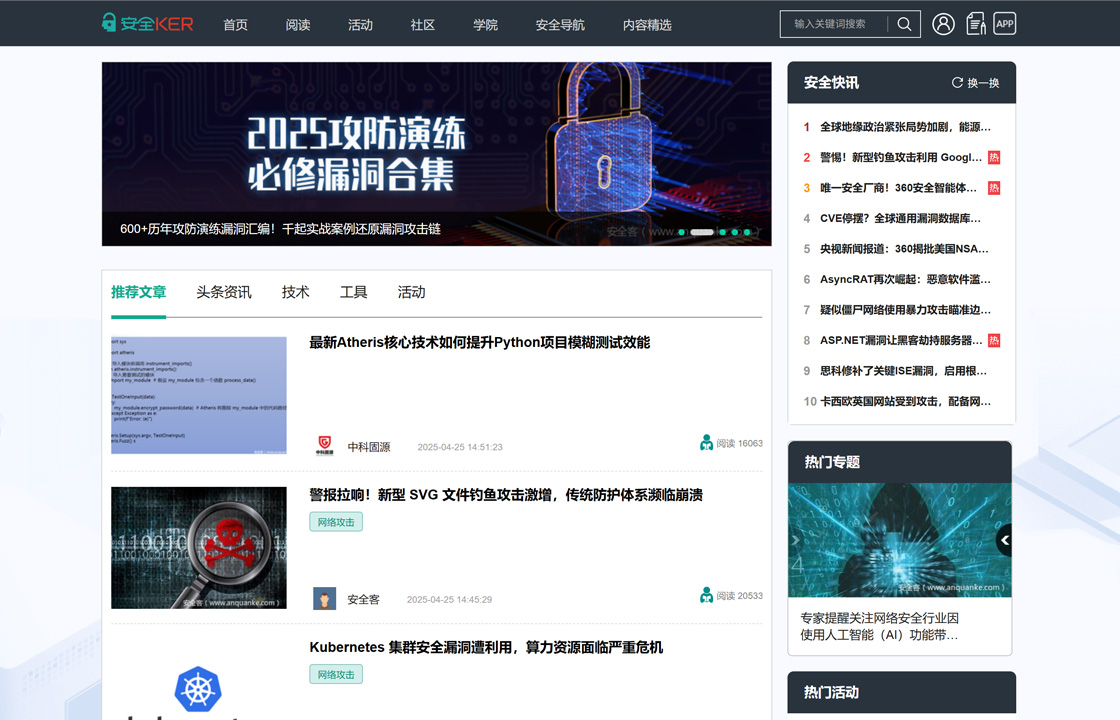The height and width of the screenshot is (720, 1120).
Task: Open 阅读 in the top navigation
Action: pyautogui.click(x=298, y=25)
